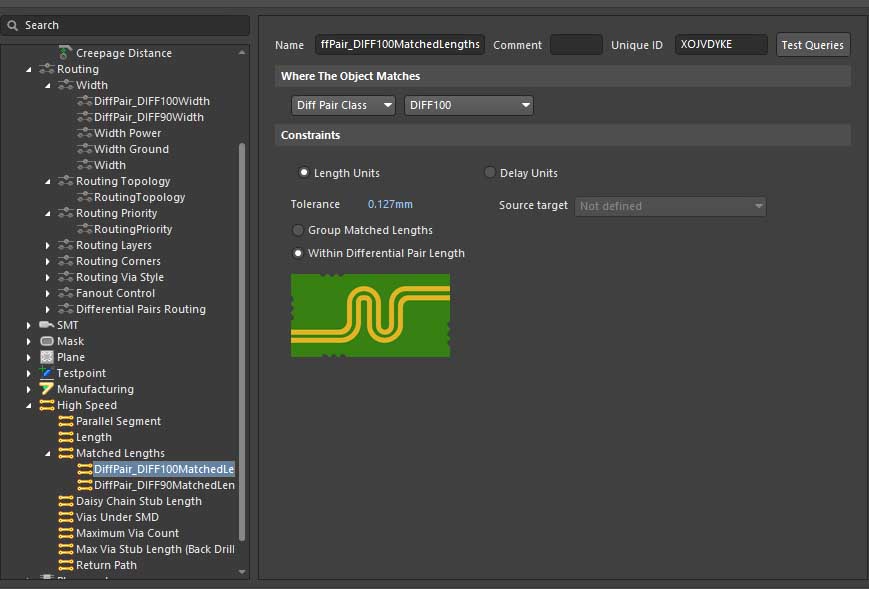Click the Plane category icon
Viewport: 869px width, 589px height.
coord(46,357)
